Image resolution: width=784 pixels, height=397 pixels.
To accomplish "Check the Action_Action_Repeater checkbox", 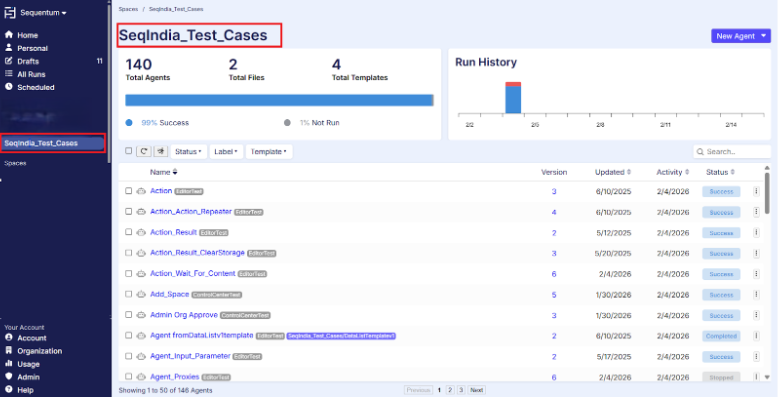I will click(x=128, y=212).
